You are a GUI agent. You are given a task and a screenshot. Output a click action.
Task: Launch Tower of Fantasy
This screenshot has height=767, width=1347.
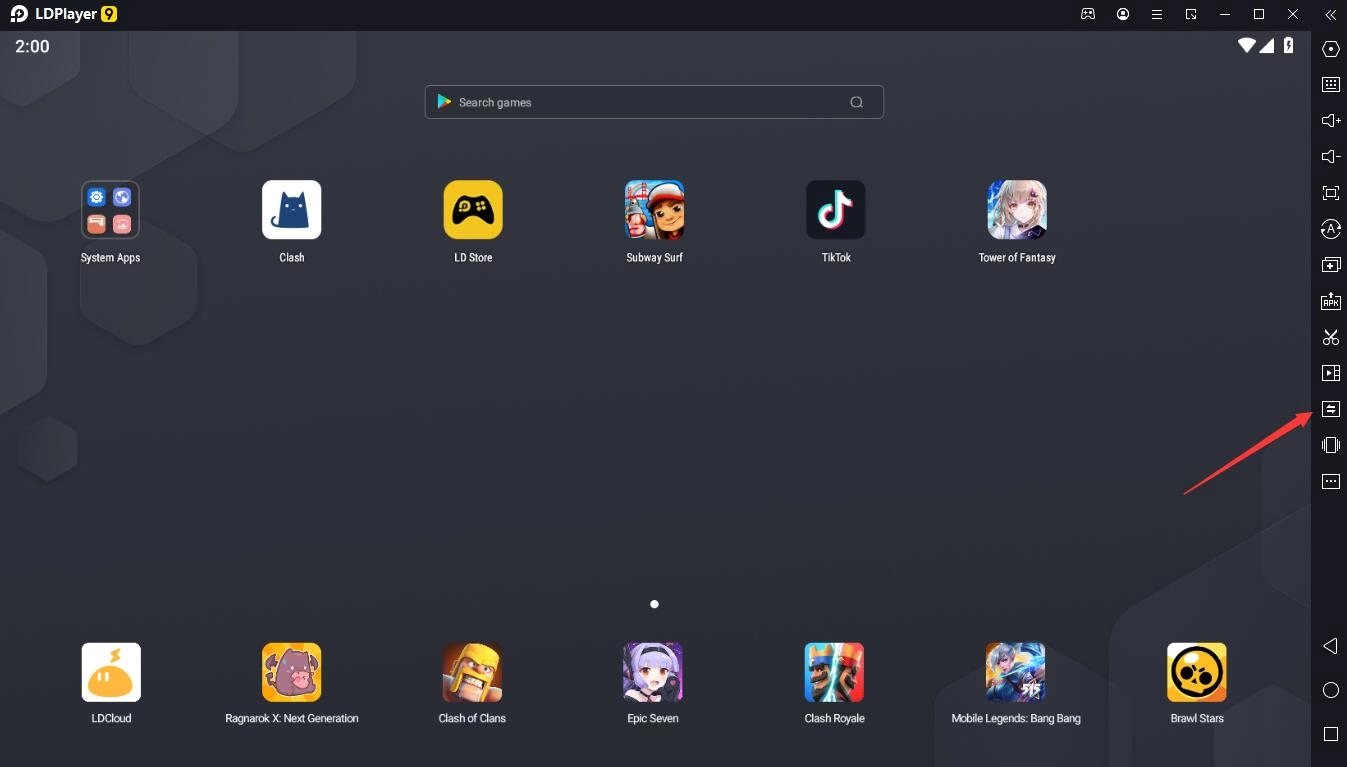1017,210
